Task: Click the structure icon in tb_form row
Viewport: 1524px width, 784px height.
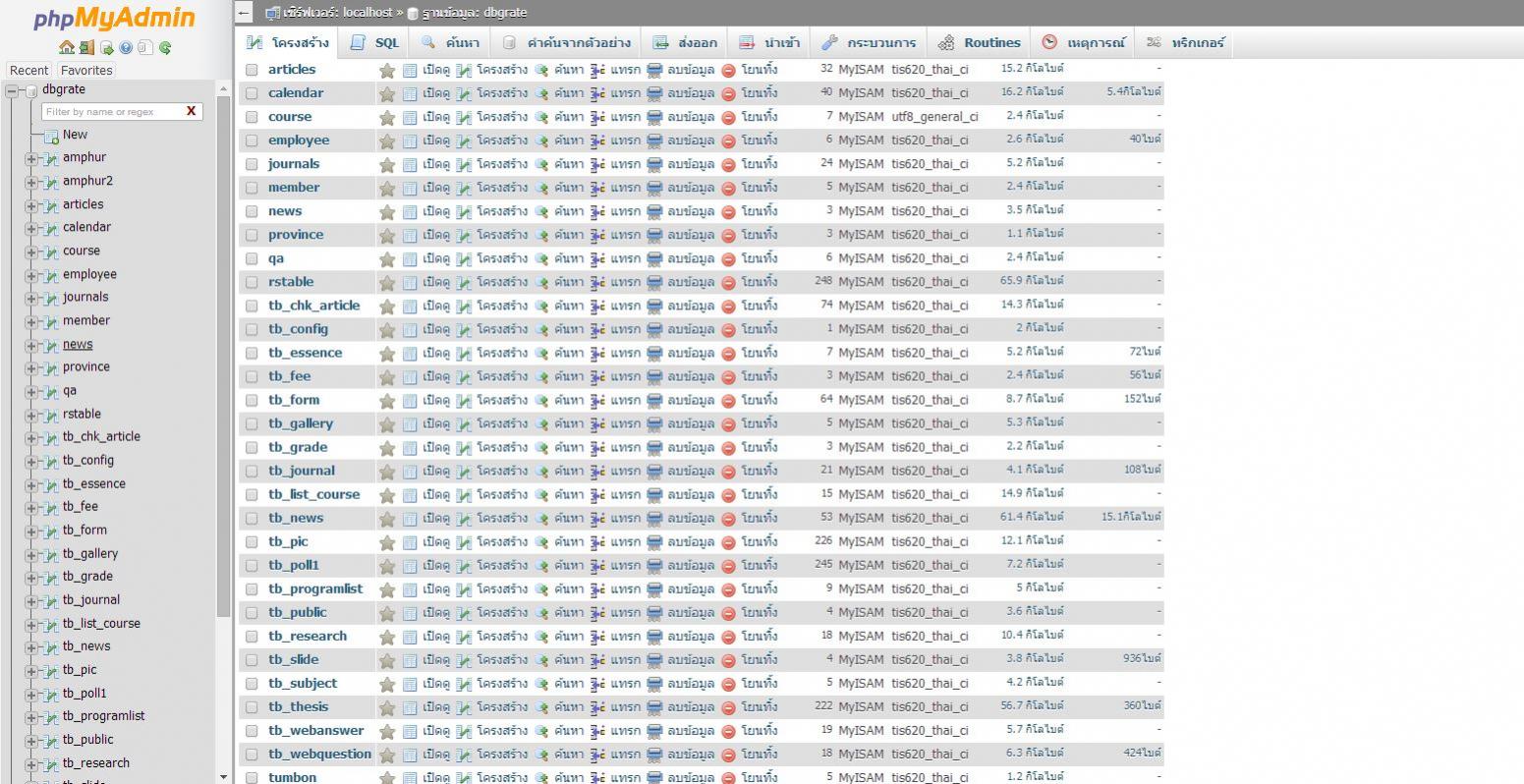Action: [x=465, y=400]
